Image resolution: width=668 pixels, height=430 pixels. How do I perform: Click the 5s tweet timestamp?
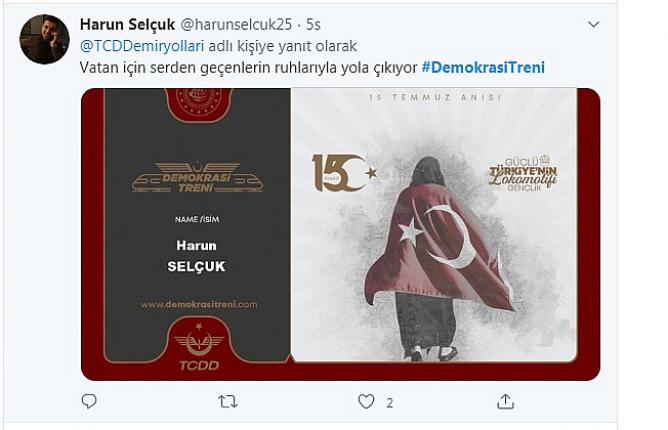tap(314, 25)
